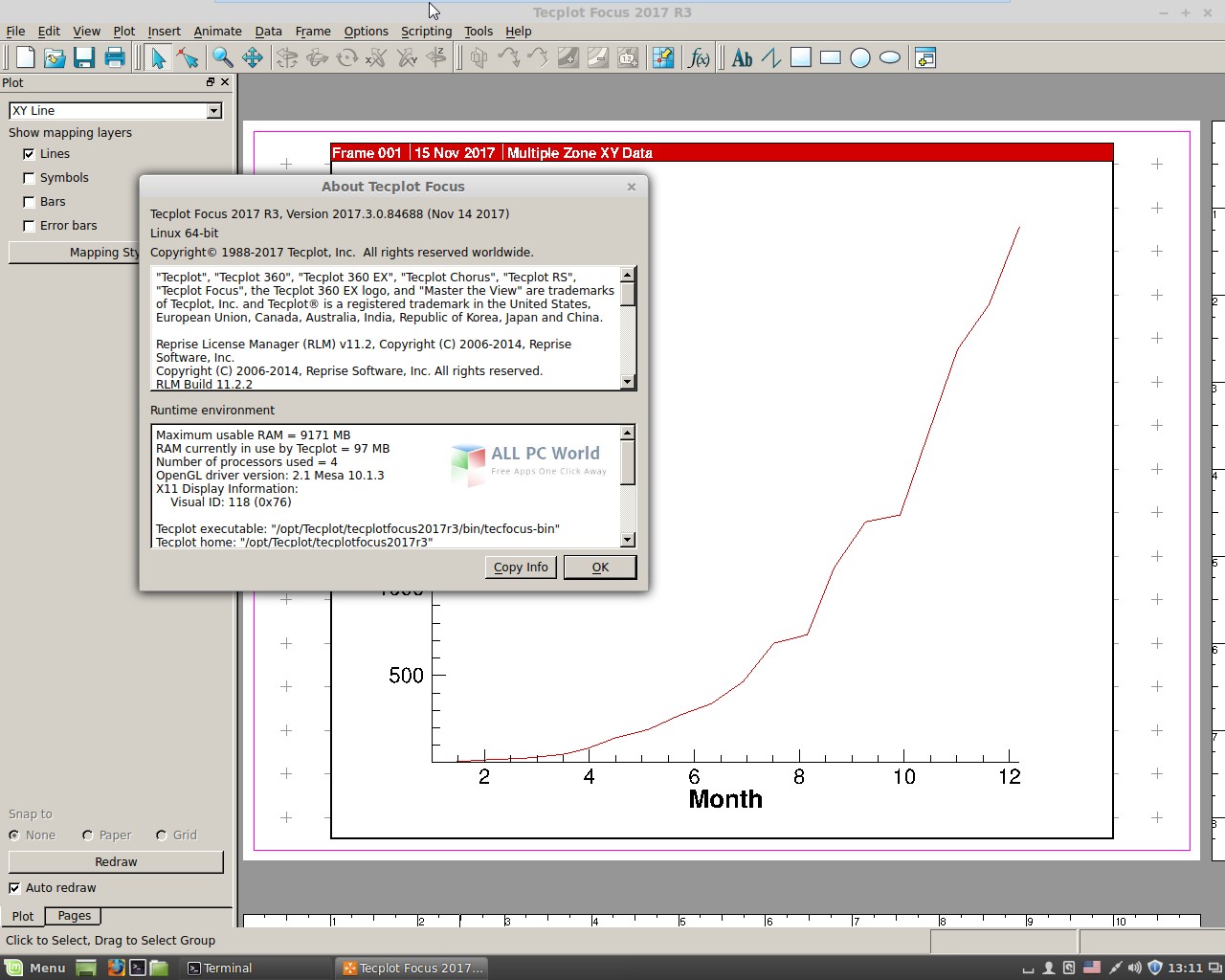
Task: Open the f(x) data alter tool
Action: 700,57
